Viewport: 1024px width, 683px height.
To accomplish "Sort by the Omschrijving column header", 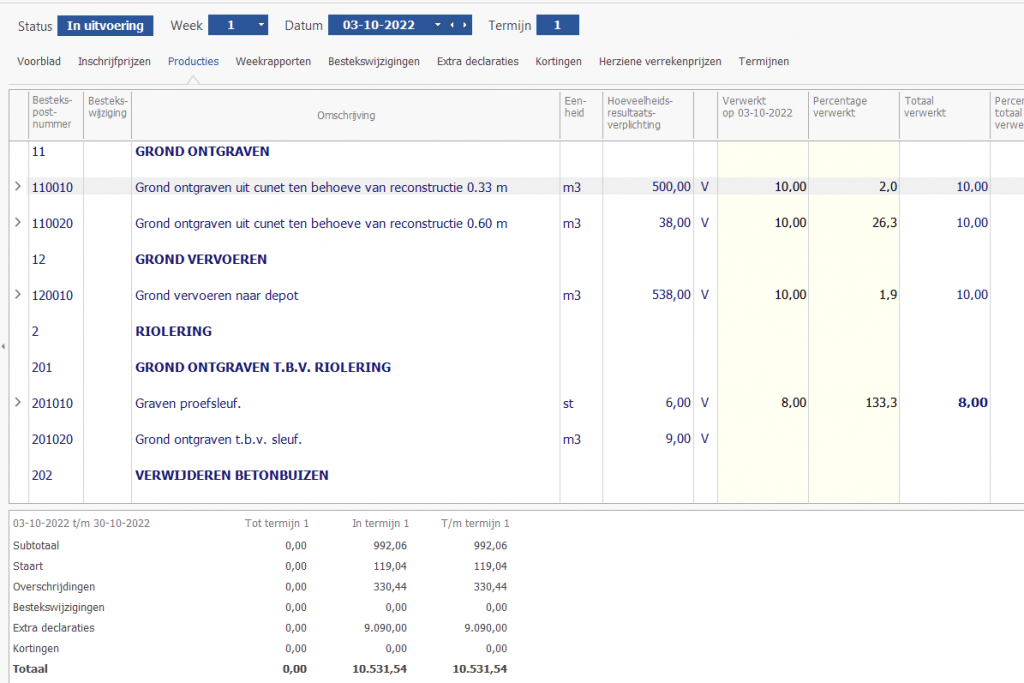I will tap(345, 115).
